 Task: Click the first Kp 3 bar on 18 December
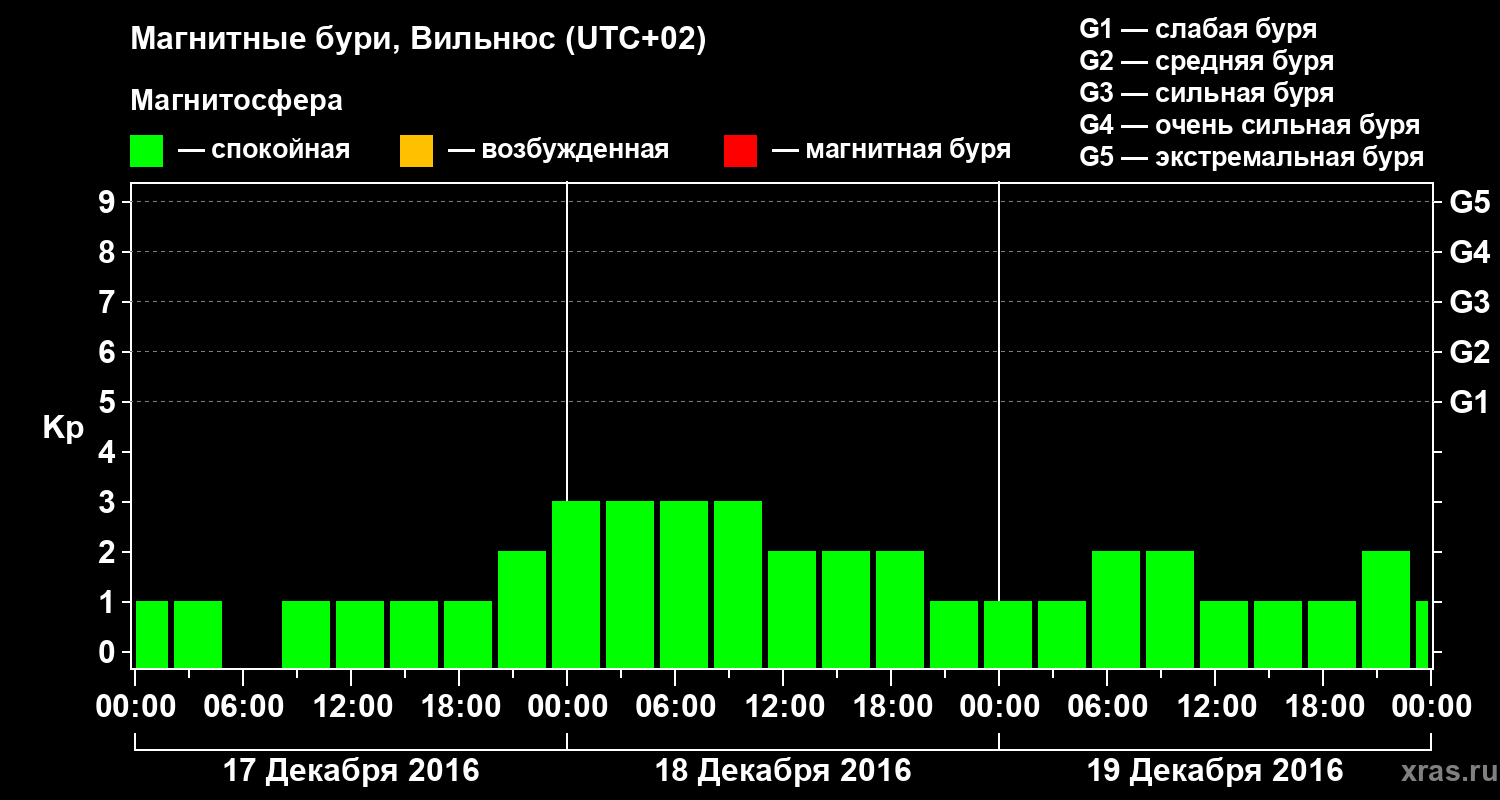pyautogui.click(x=576, y=584)
